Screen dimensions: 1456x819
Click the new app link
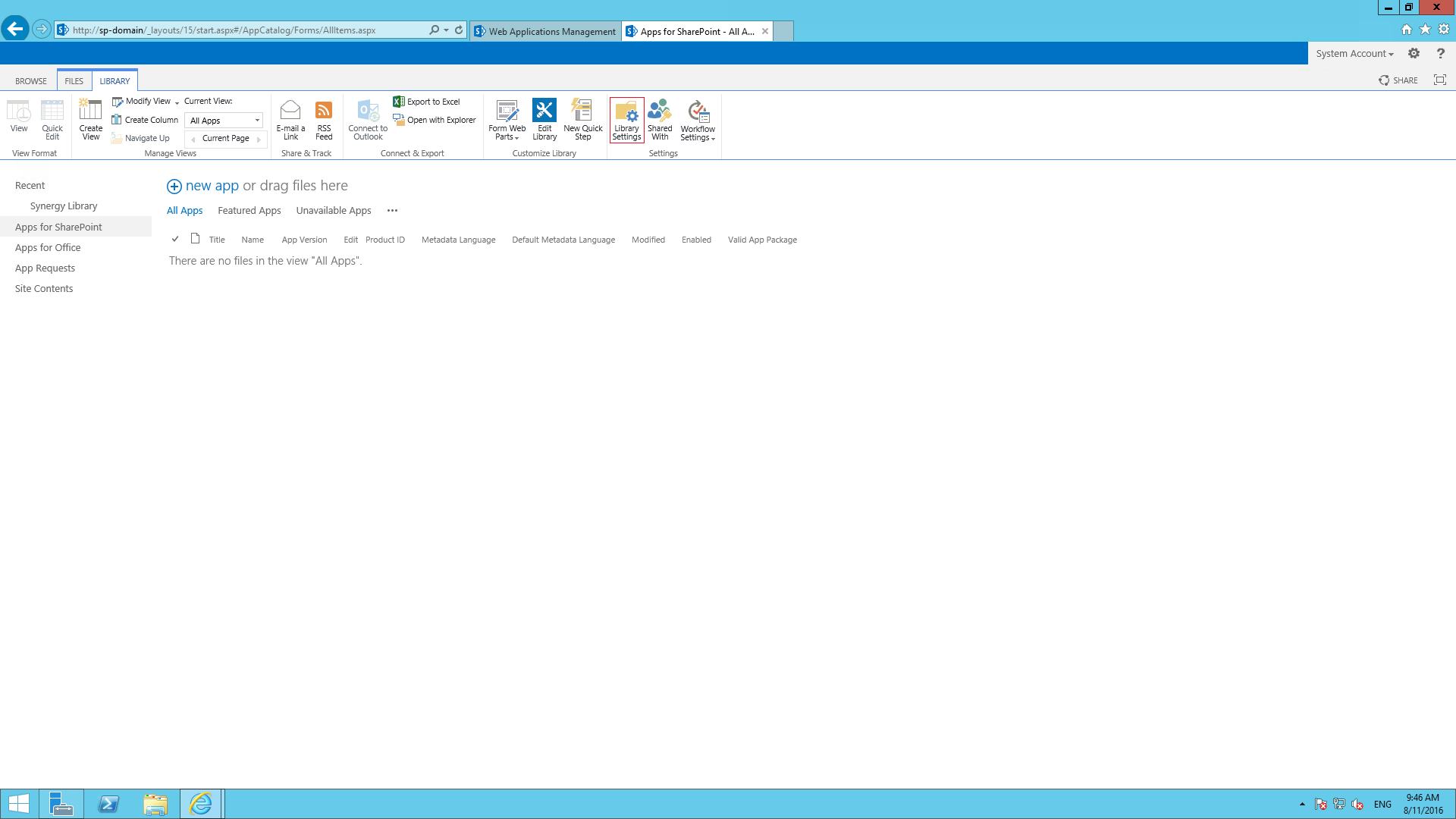[212, 186]
